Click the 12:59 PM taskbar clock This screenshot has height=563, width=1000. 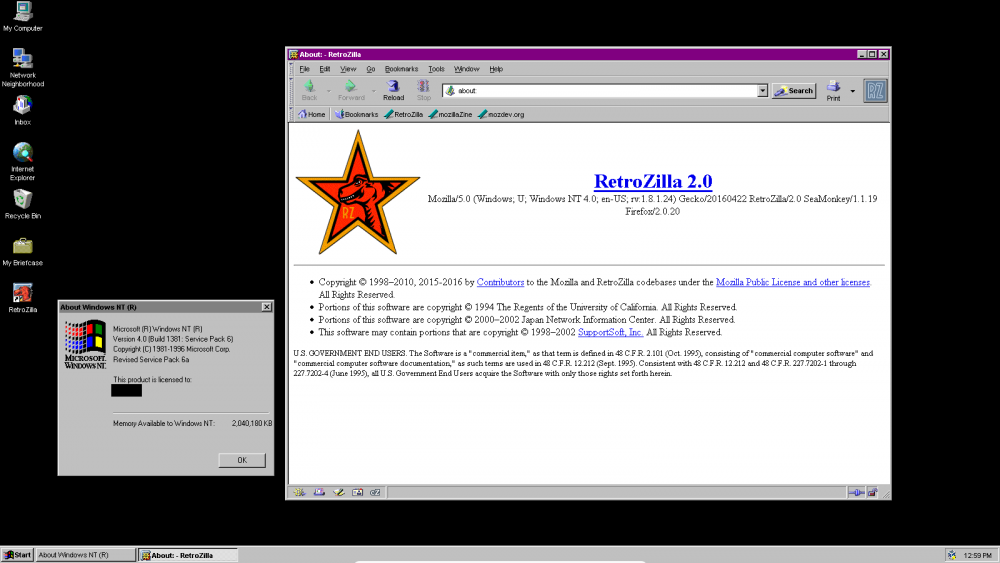[x=978, y=555]
